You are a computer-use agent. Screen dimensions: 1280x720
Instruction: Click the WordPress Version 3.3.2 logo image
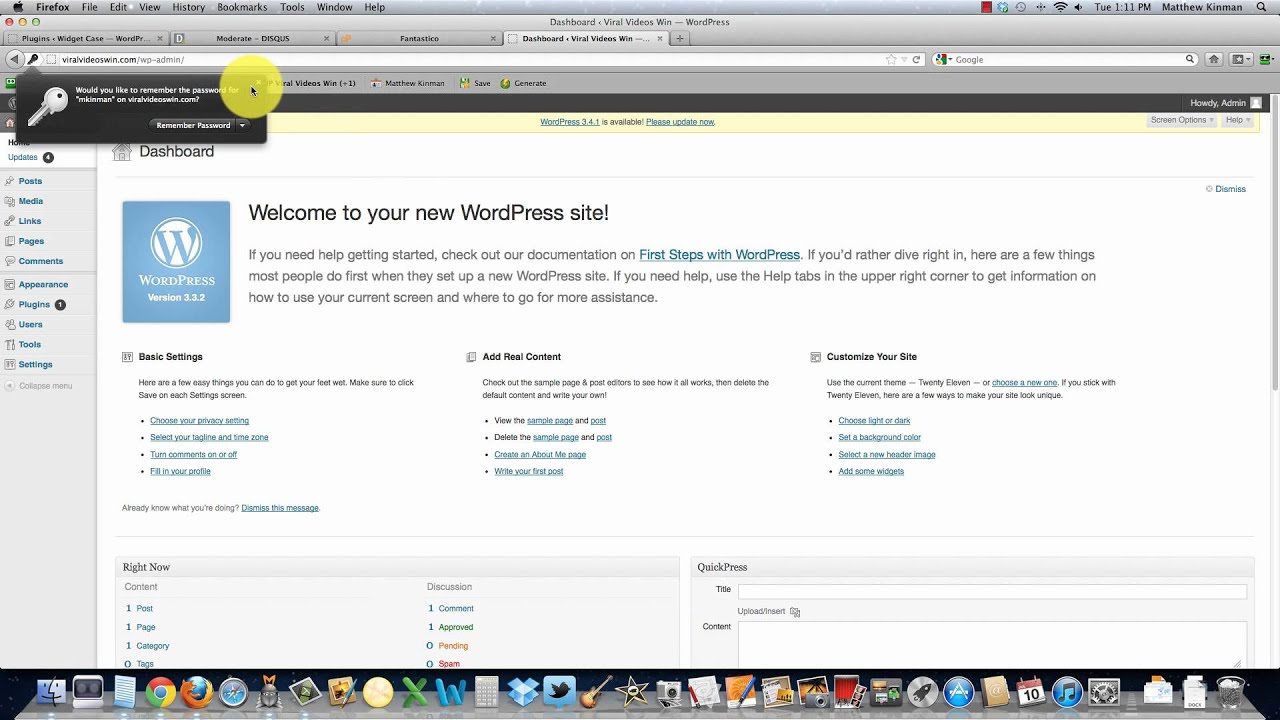[176, 262]
